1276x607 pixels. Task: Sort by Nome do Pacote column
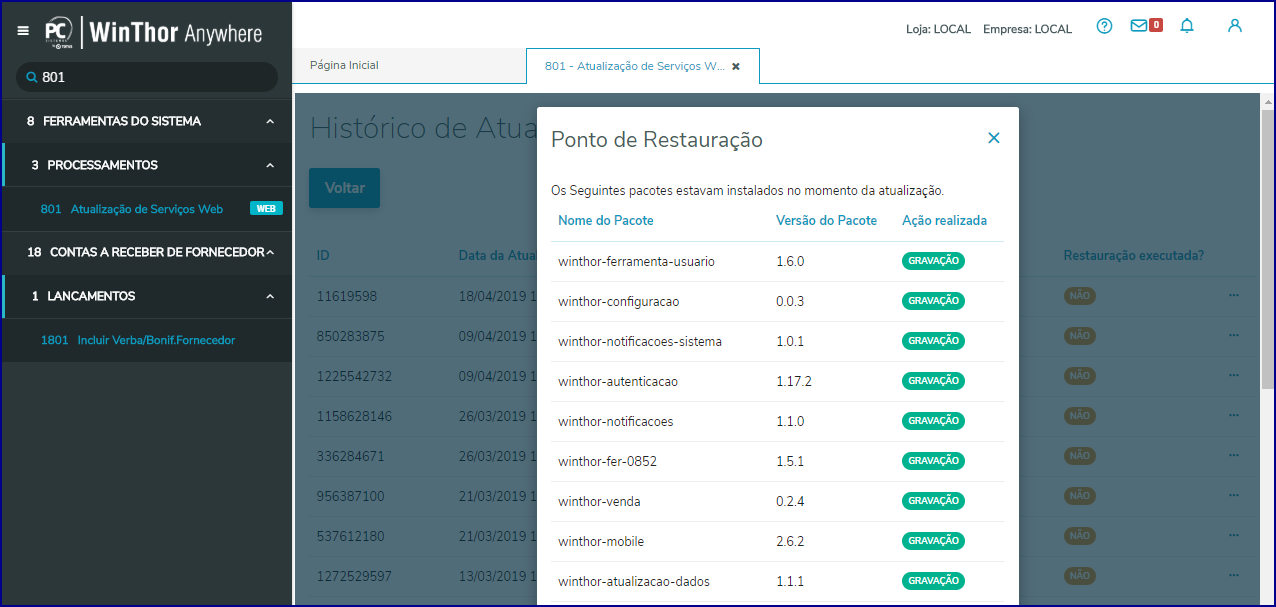(x=606, y=220)
